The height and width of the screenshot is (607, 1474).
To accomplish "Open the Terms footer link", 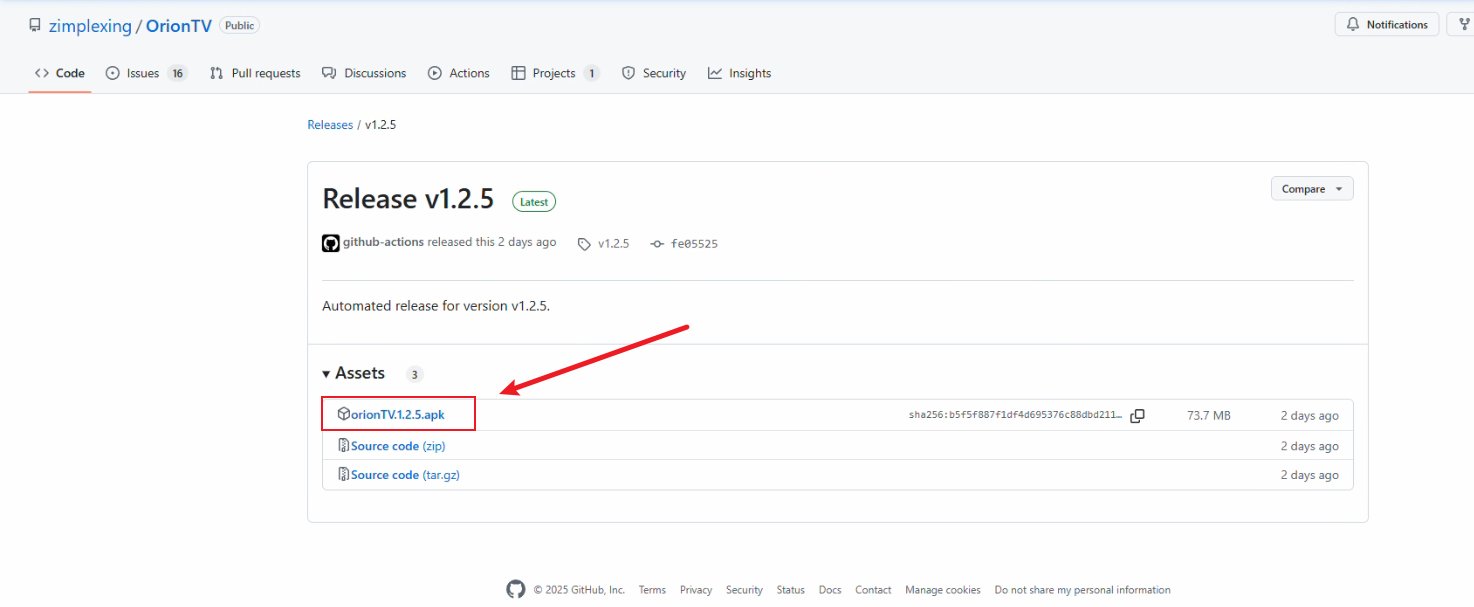I will tap(652, 590).
